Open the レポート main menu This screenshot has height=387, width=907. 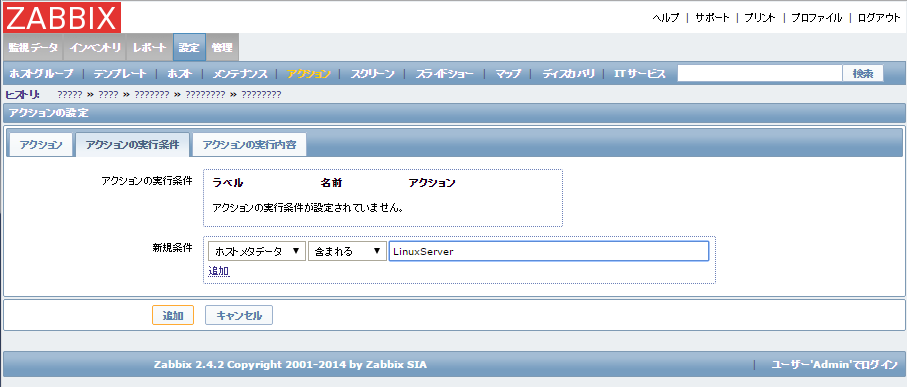pyautogui.click(x=149, y=48)
